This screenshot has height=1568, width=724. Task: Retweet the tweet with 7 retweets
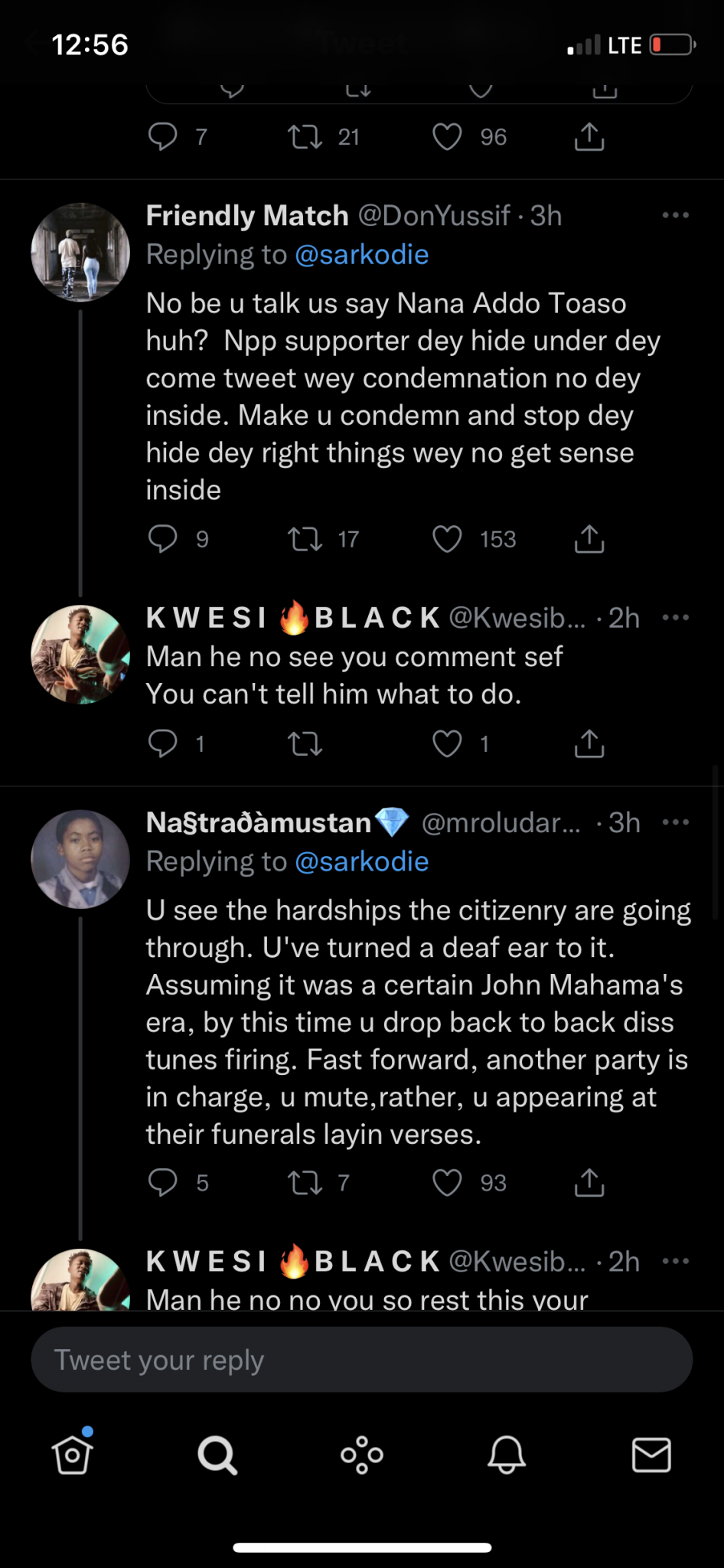(x=305, y=1183)
